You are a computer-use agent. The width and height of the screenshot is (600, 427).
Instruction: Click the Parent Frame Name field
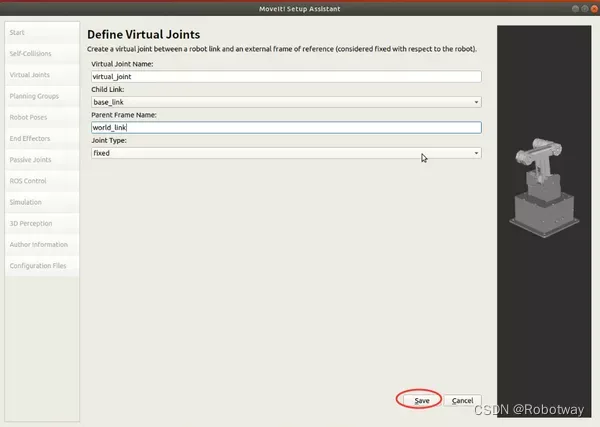pyautogui.click(x=286, y=127)
